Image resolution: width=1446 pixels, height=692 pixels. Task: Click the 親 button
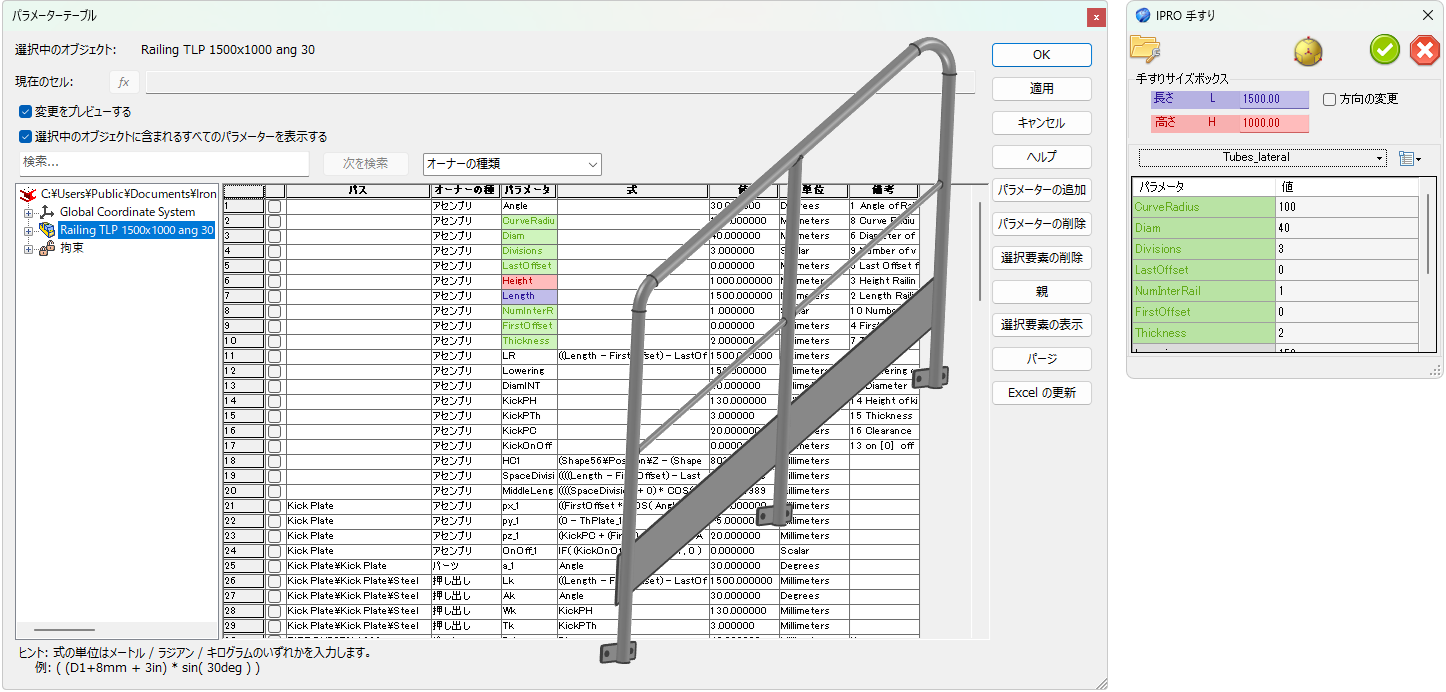click(x=1041, y=292)
